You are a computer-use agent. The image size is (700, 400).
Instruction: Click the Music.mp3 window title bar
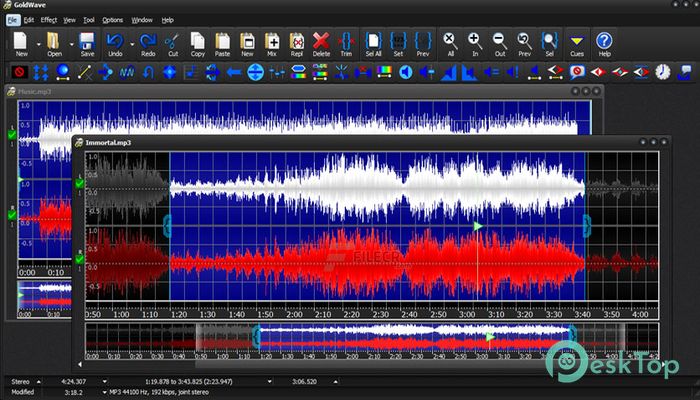click(304, 92)
